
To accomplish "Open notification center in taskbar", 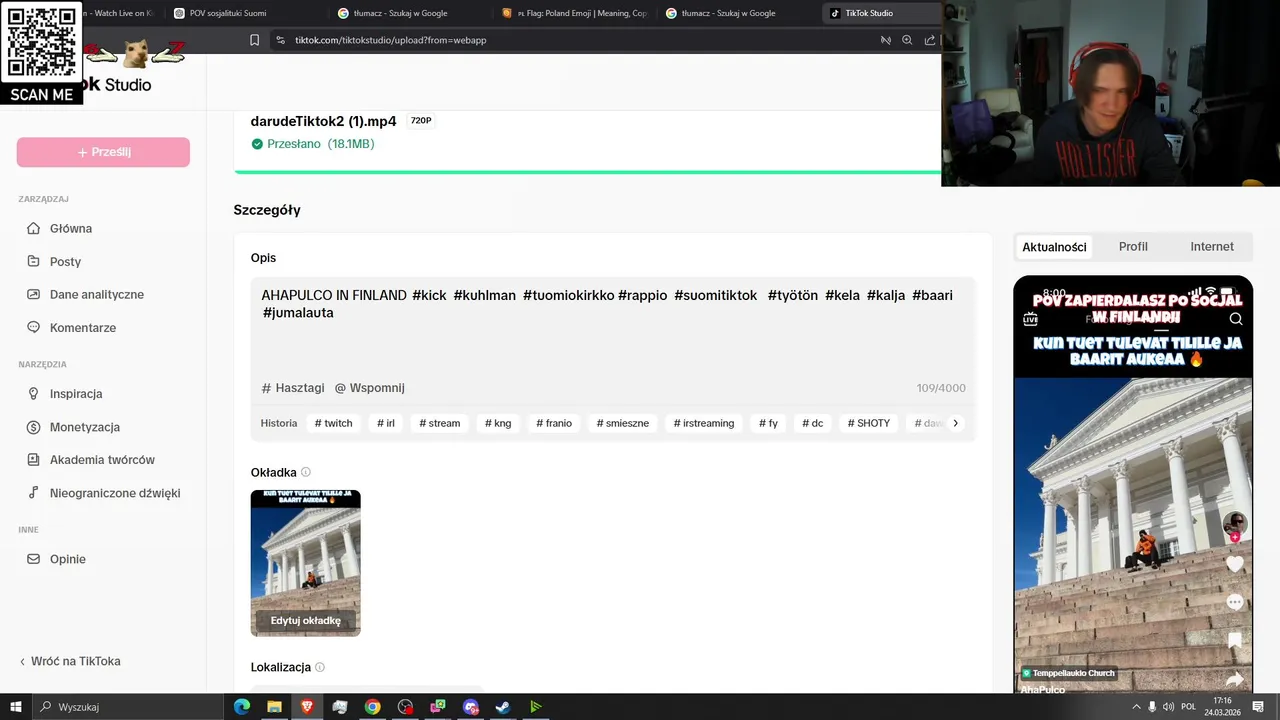I will [x=1258, y=707].
